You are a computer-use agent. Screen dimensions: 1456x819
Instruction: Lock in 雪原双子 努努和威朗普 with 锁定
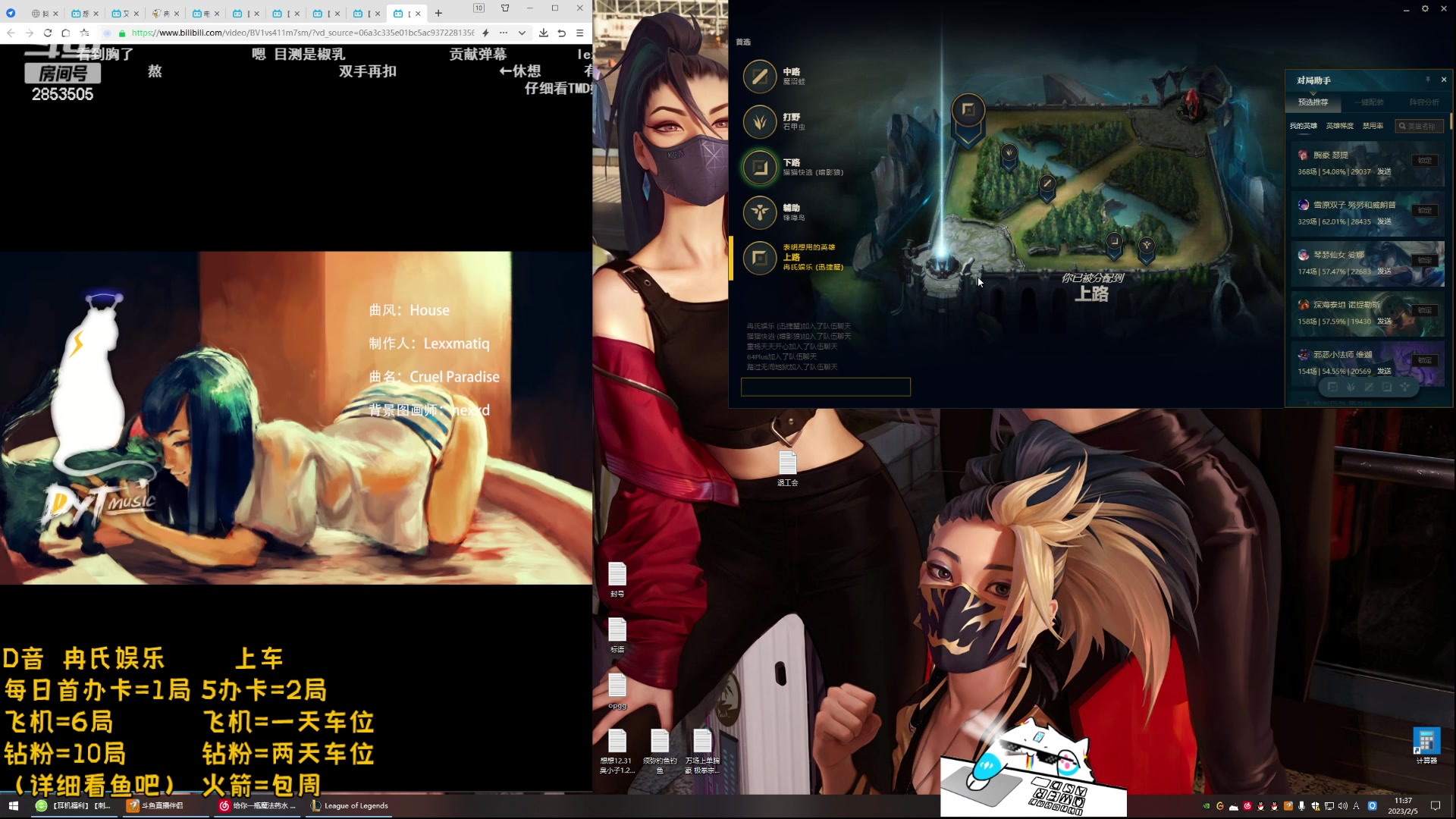point(1425,211)
